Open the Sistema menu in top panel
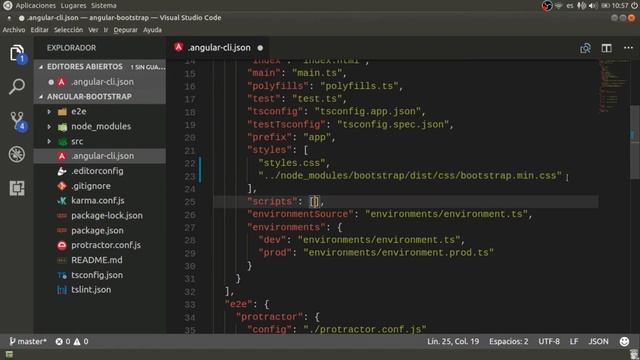Image resolution: width=640 pixels, height=360 pixels. [x=104, y=6]
